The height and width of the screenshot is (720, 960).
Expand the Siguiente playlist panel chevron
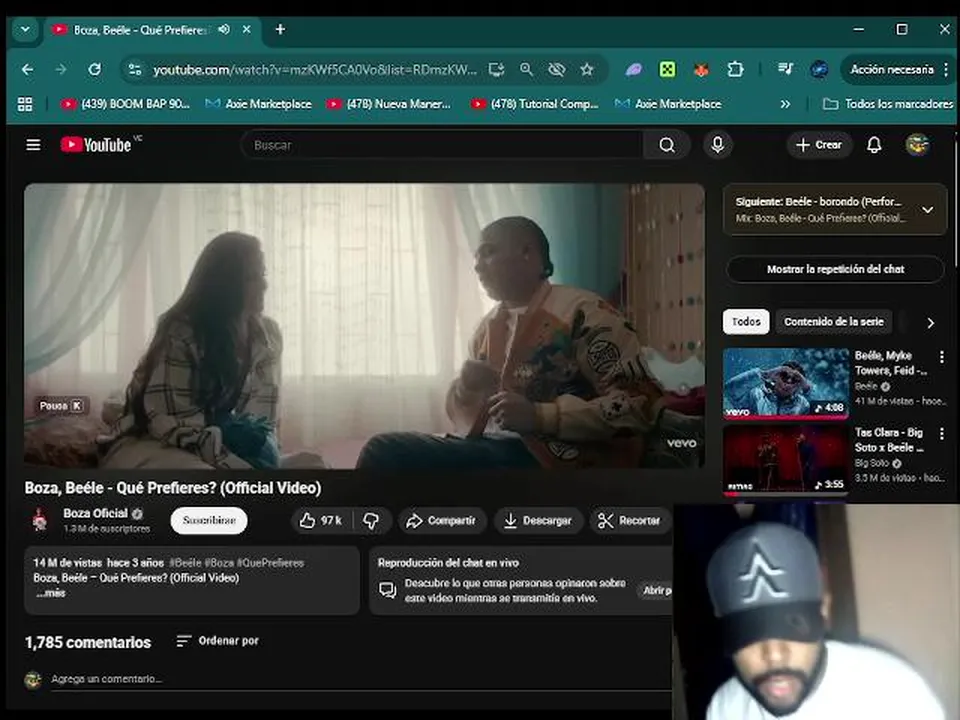[928, 209]
